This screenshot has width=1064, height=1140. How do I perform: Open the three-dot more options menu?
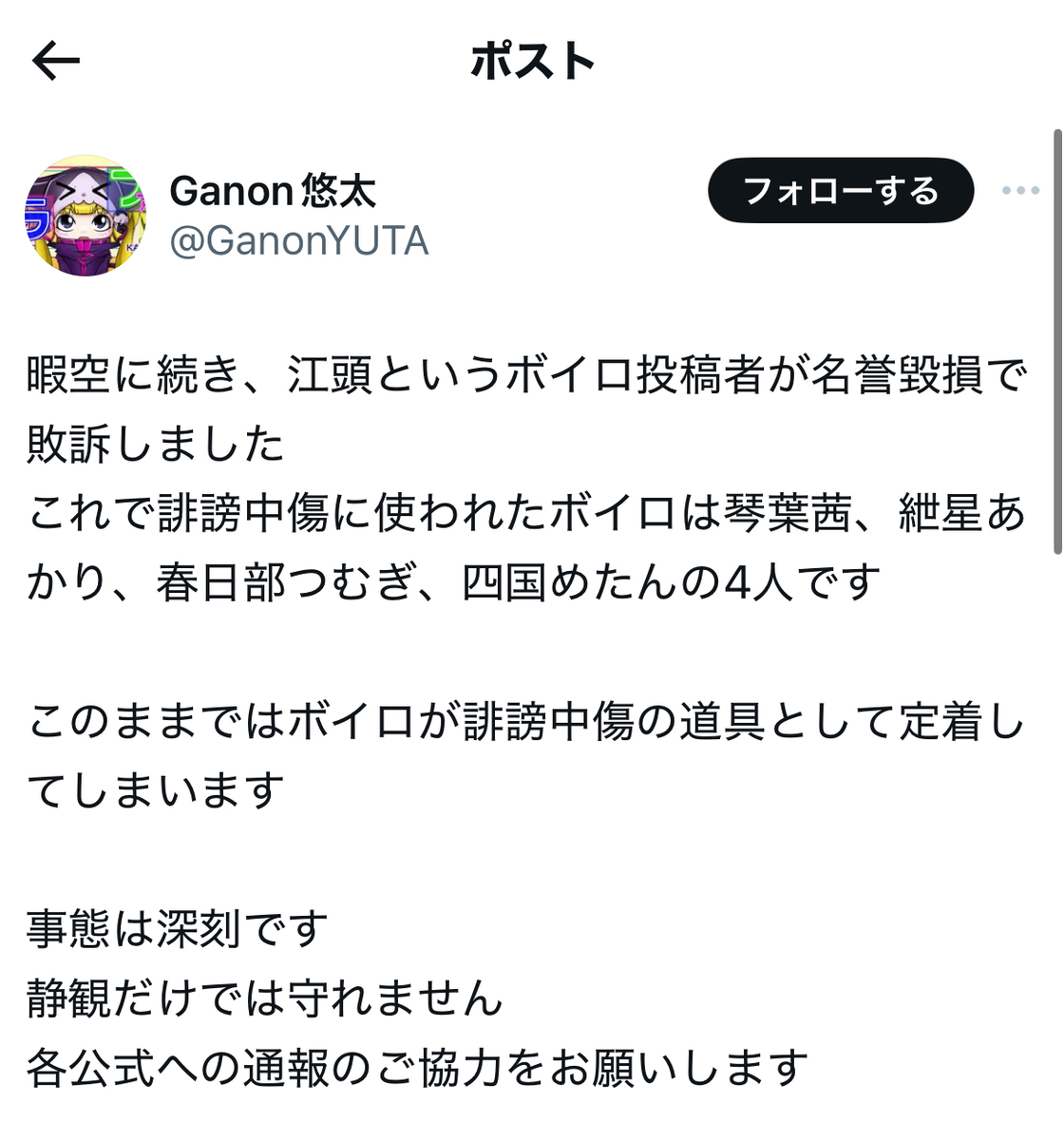[1020, 191]
